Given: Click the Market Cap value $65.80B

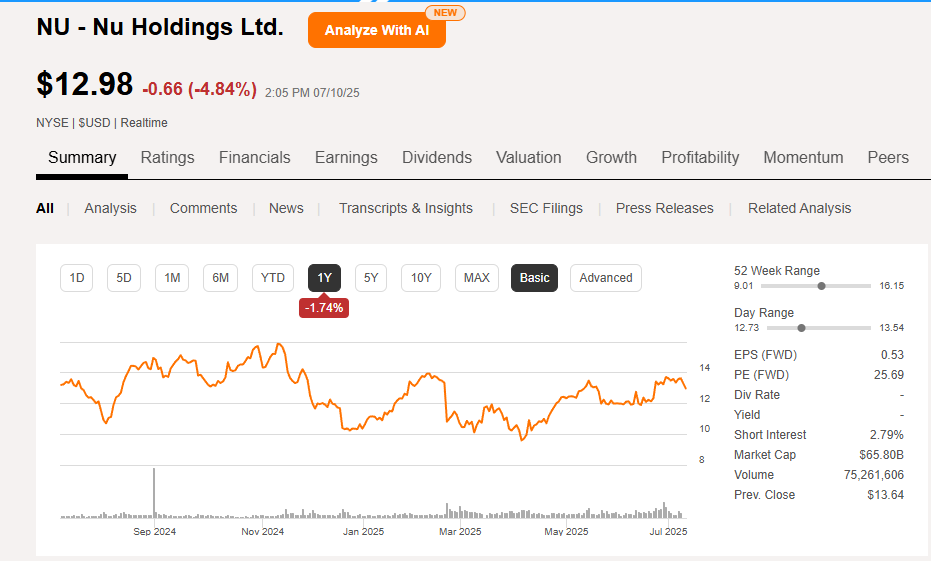Looking at the screenshot, I should [881, 455].
